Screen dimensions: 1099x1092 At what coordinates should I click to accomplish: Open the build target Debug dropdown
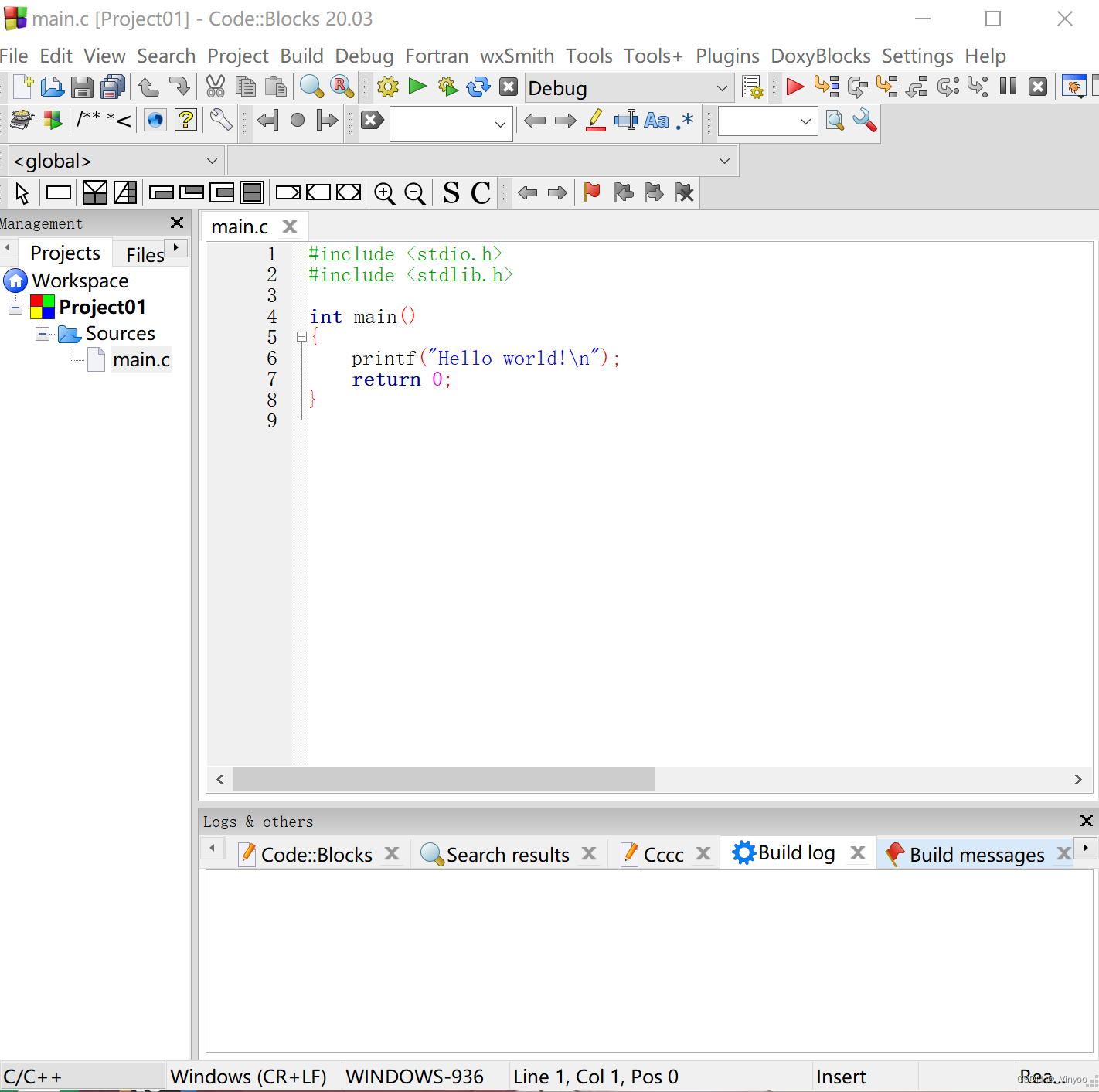pos(629,88)
